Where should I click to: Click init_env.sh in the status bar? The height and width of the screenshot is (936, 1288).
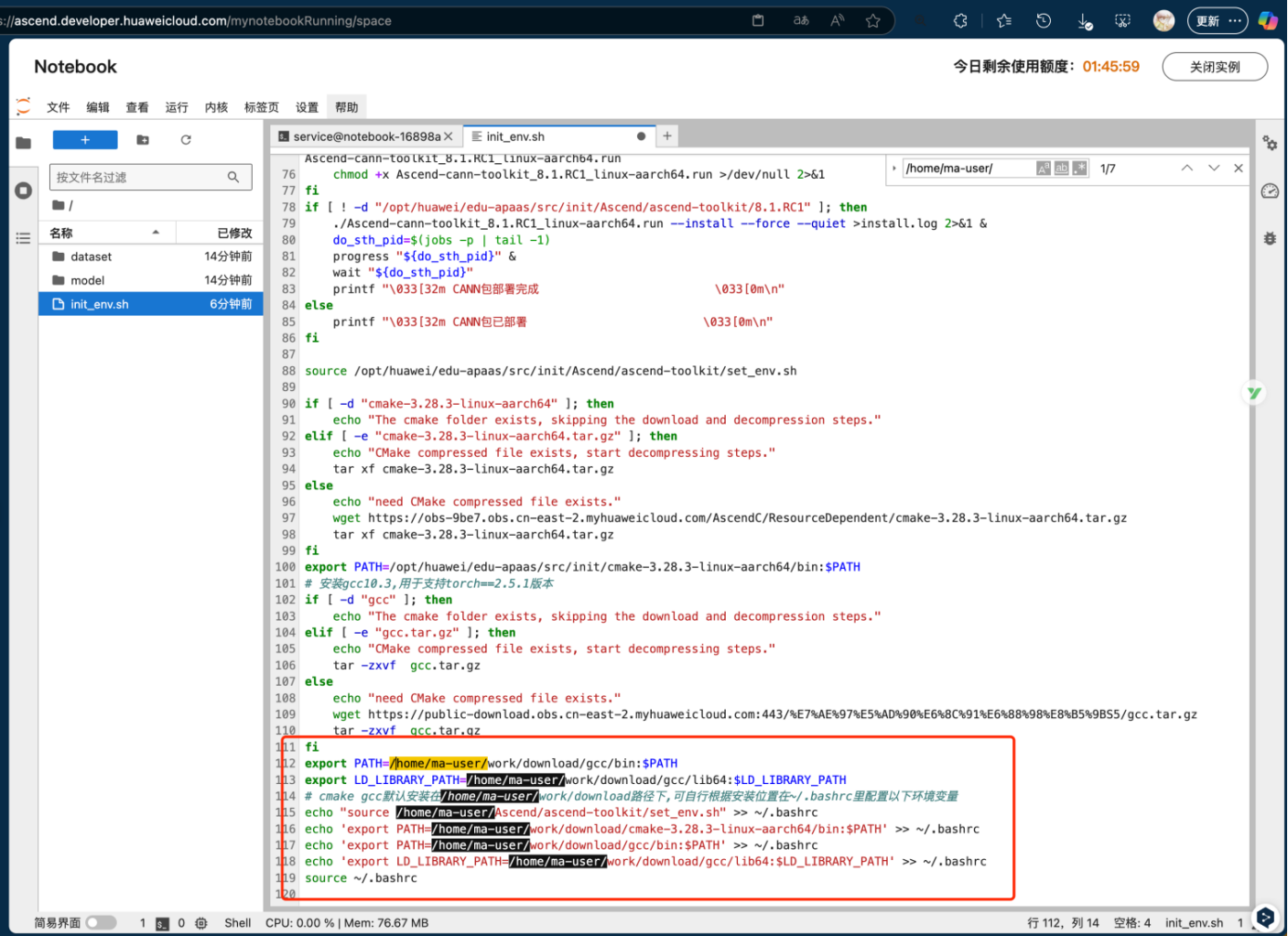pyautogui.click(x=1194, y=923)
